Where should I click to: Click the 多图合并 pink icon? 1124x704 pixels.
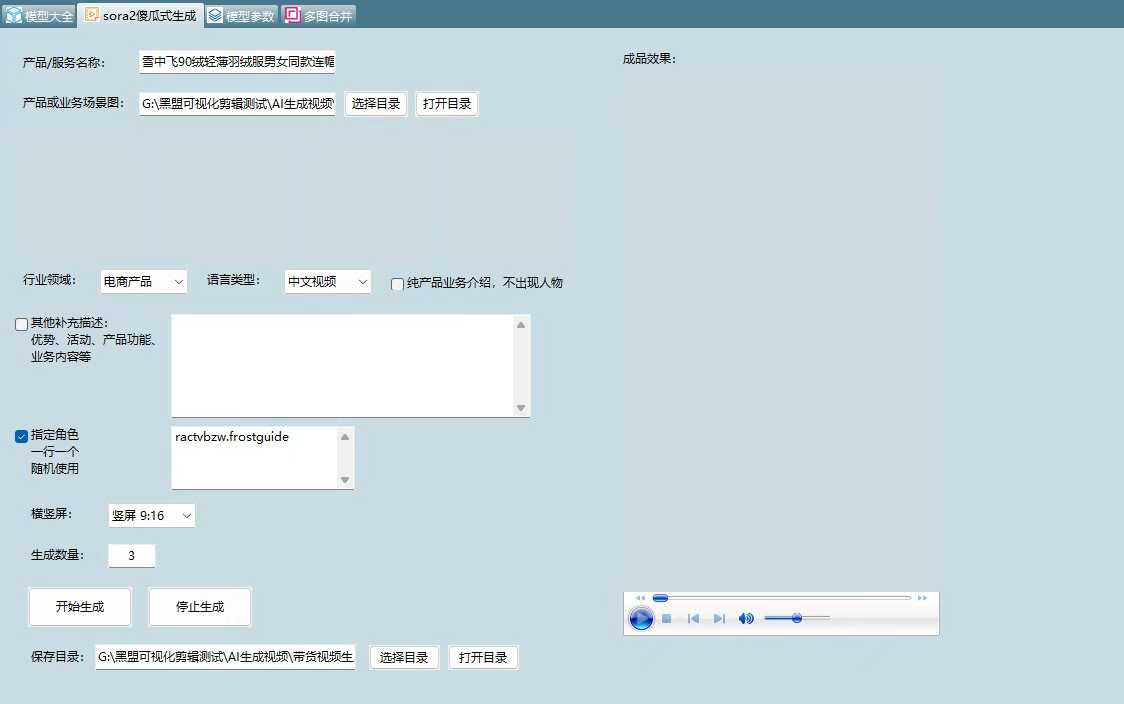click(292, 15)
